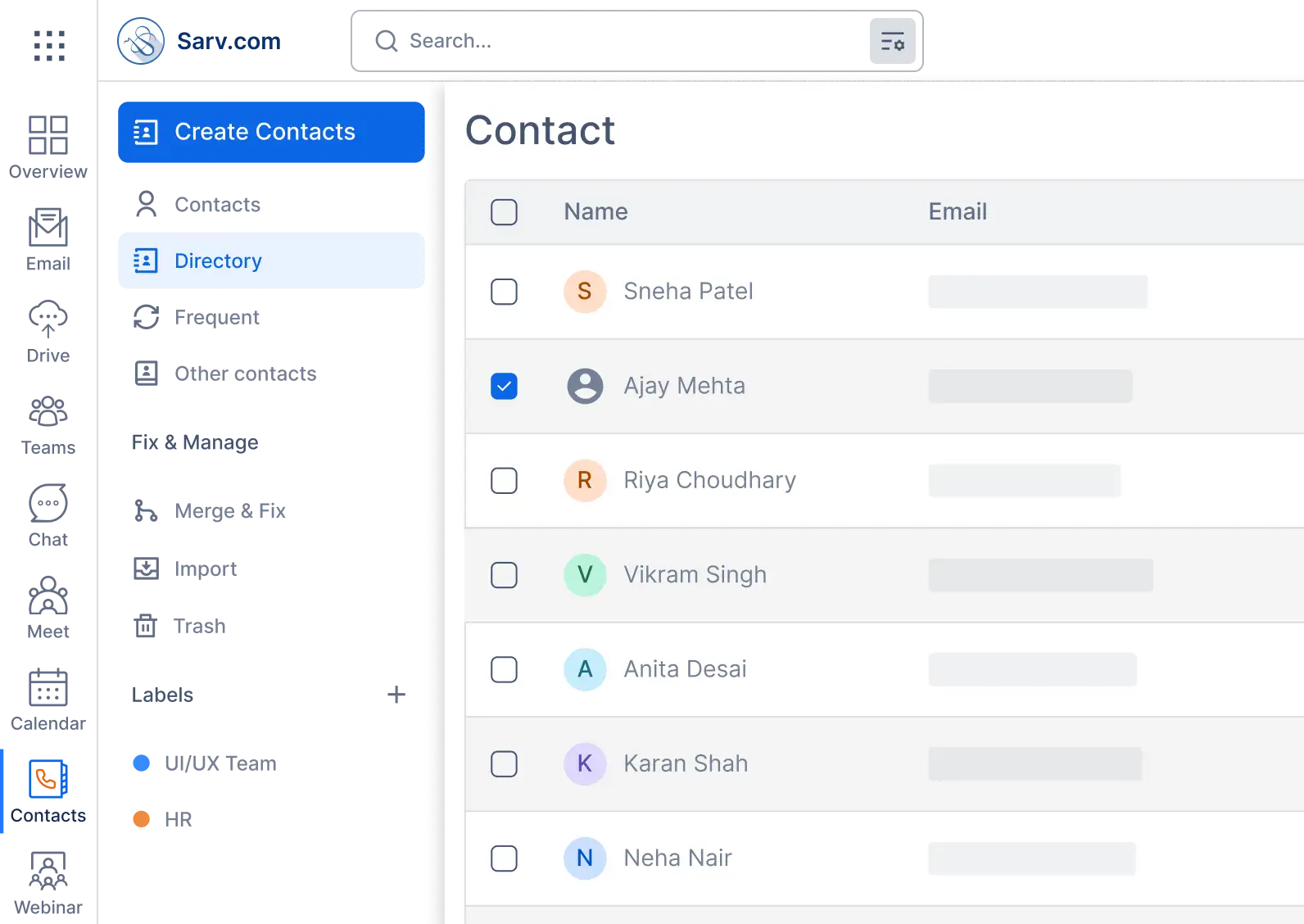The image size is (1304, 924).
Task: Click Karan Shah's purple K avatar
Action: point(585,763)
